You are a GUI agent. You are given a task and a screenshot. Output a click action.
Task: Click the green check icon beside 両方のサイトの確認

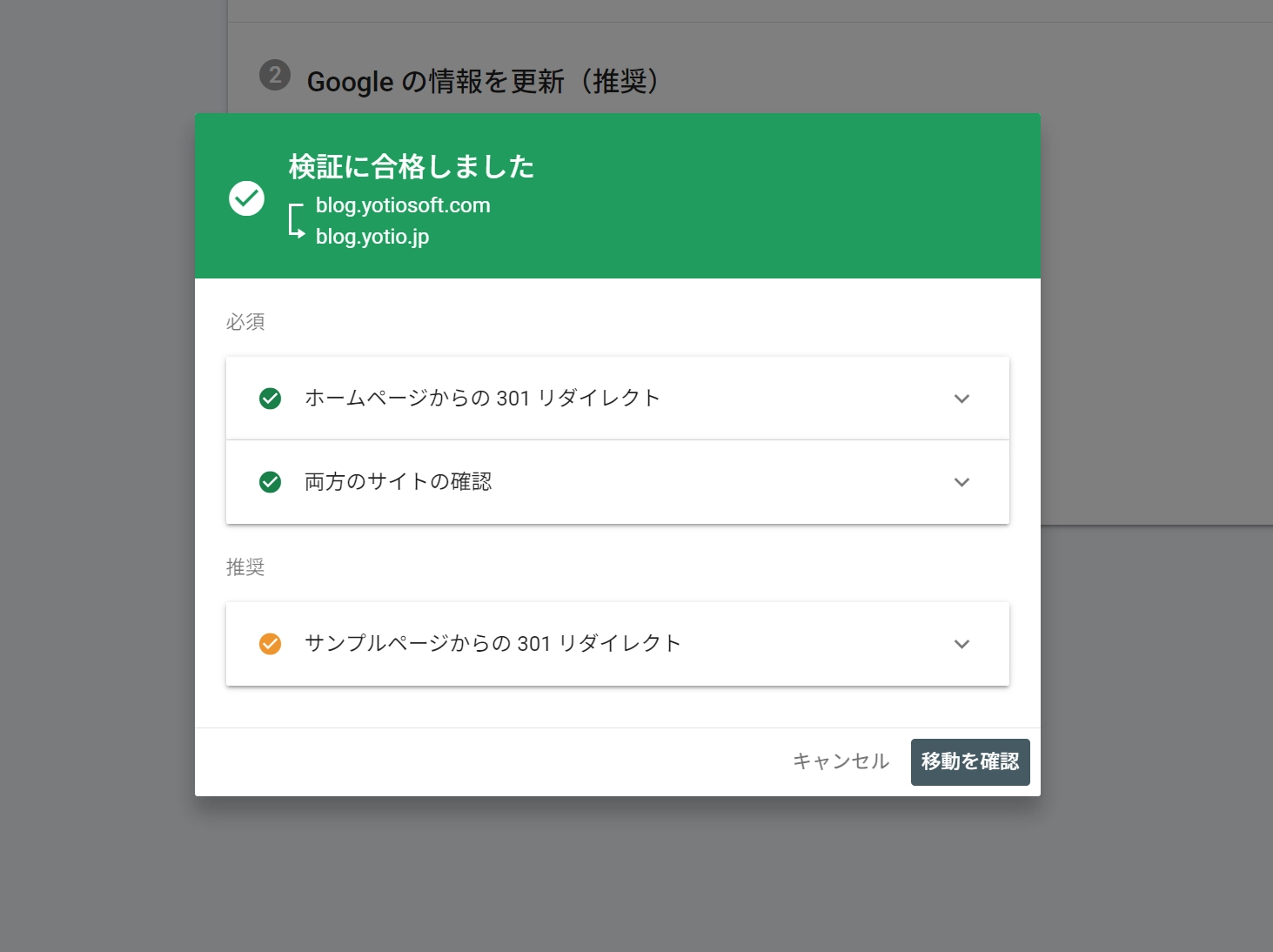click(271, 482)
